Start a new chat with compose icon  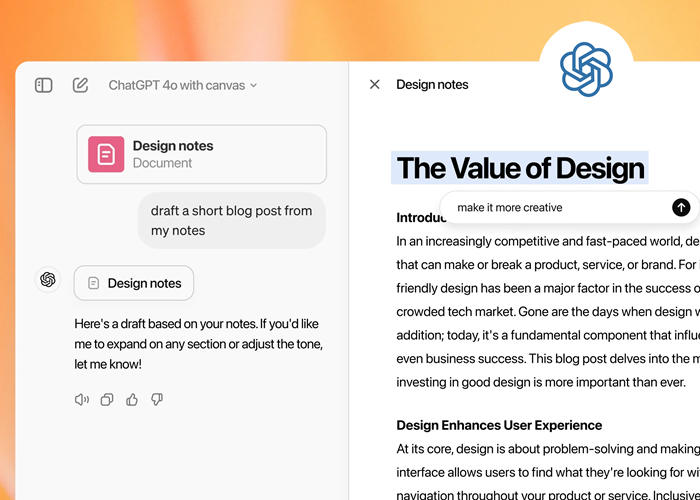[x=80, y=85]
